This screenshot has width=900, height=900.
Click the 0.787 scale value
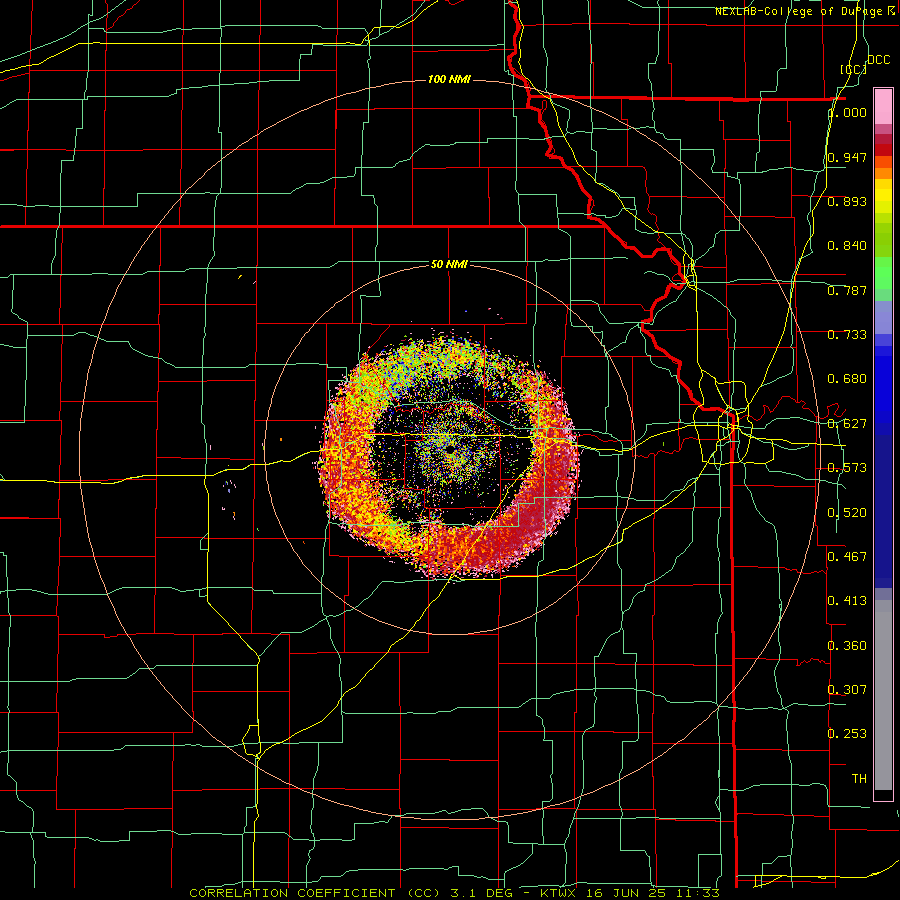pos(847,290)
